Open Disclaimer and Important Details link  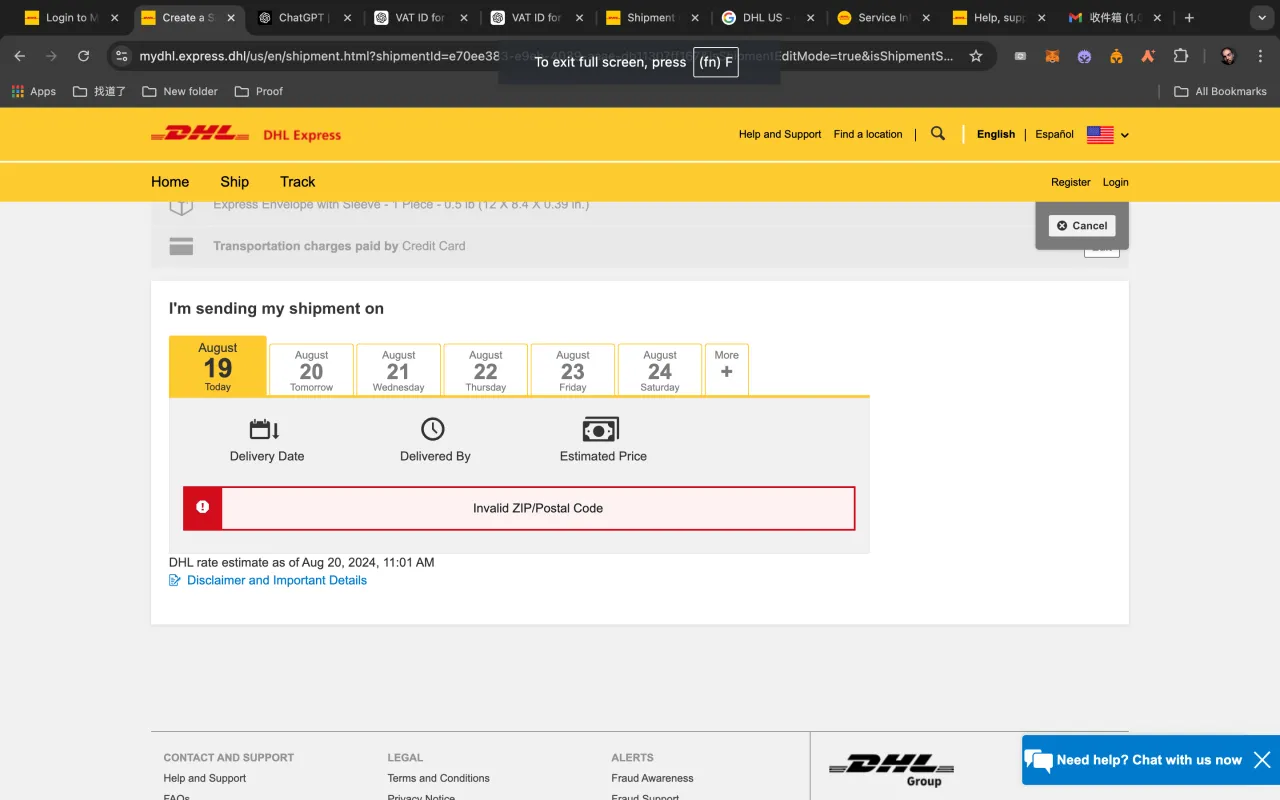[276, 580]
